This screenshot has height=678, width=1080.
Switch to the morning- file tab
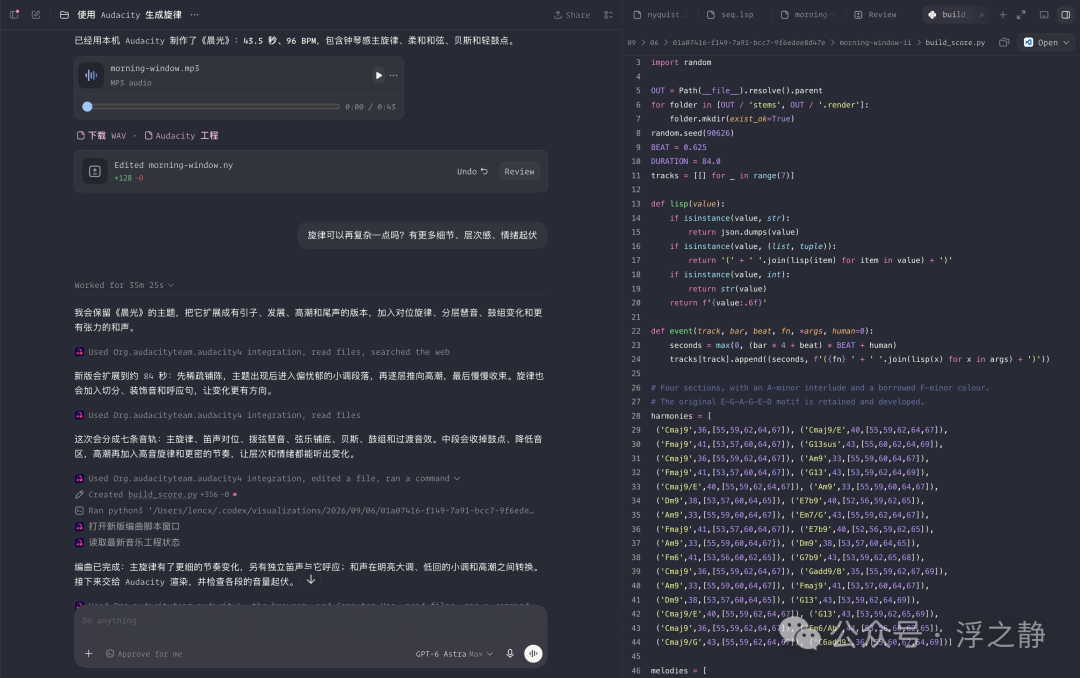click(807, 14)
